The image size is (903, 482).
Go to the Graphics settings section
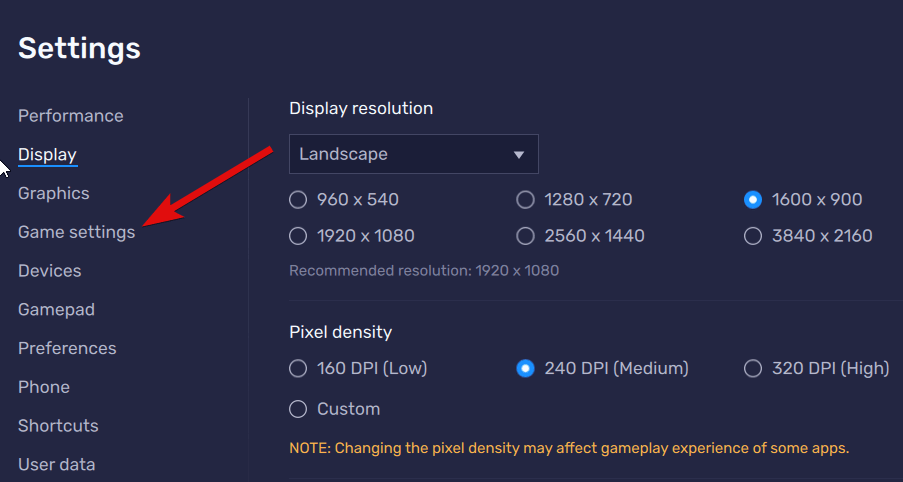[x=53, y=193]
